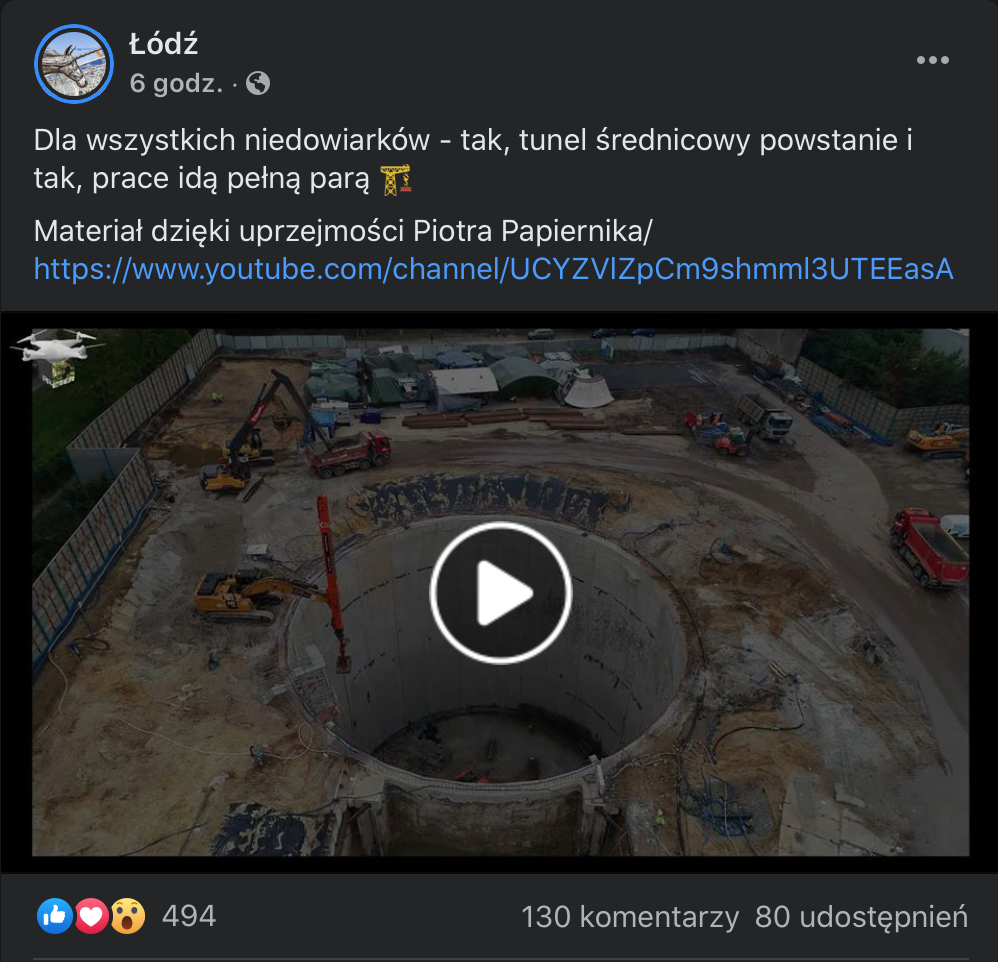Image resolution: width=998 pixels, height=962 pixels.
Task: Open the Łódź page name link
Action: click(x=164, y=45)
